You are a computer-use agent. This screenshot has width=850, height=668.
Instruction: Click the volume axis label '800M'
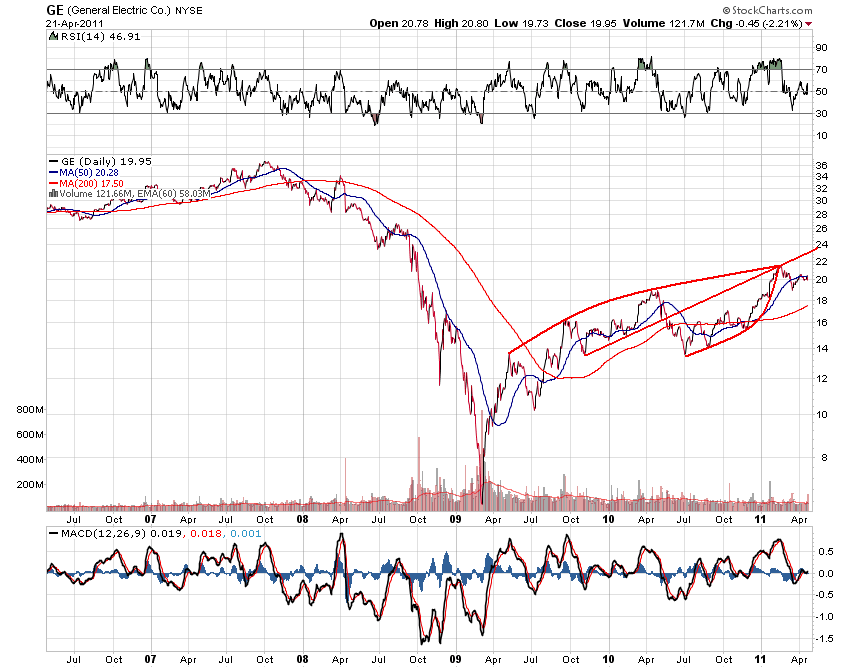point(30,409)
